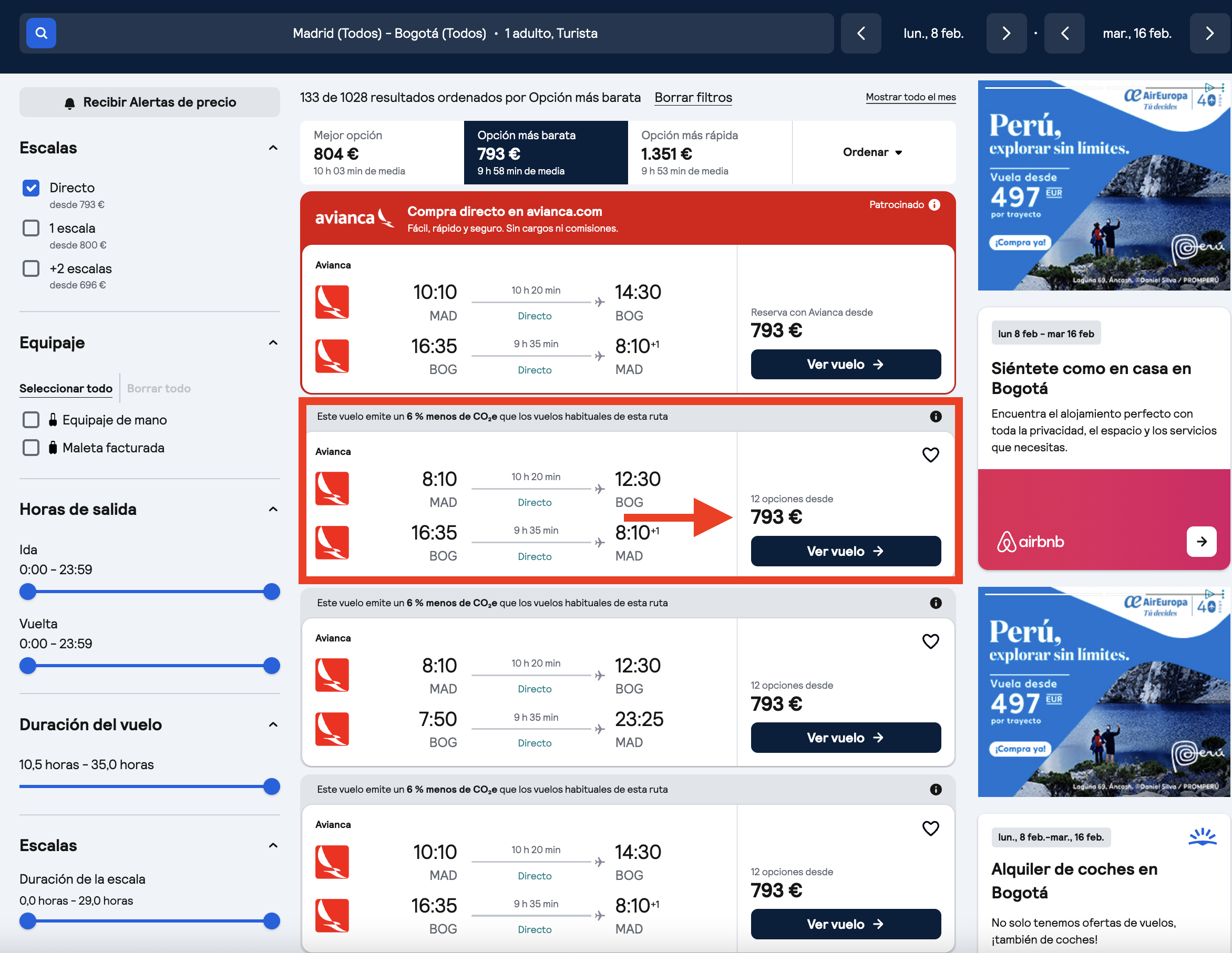The image size is (1232, 953).
Task: Click Borrar todo under Equipaje
Action: 159,389
